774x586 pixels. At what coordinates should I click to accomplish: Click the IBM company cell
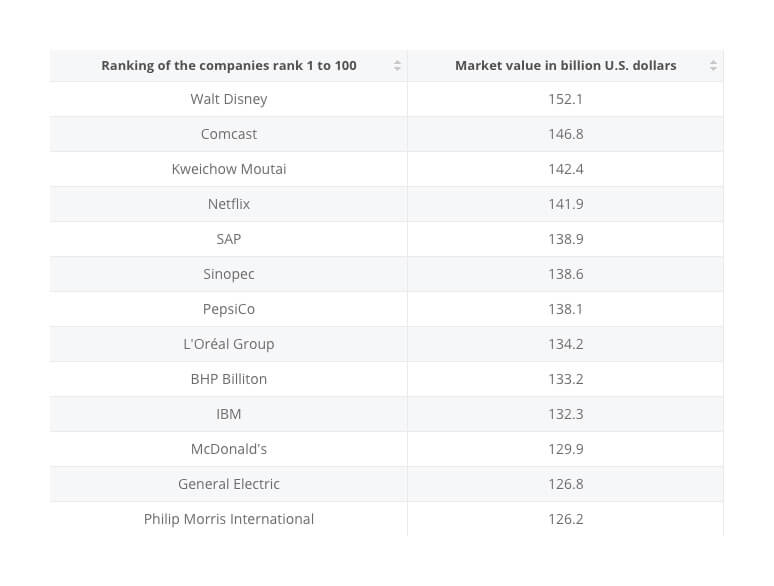coord(229,414)
